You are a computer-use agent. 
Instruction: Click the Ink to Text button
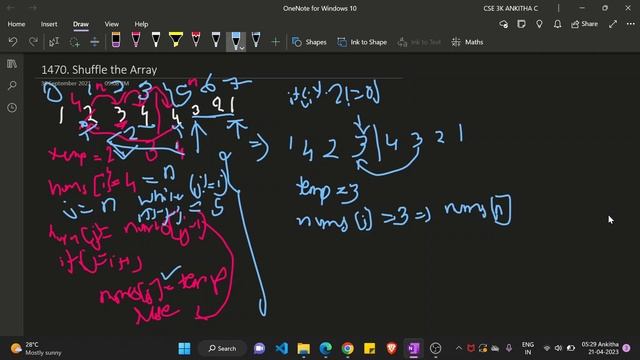tap(419, 42)
